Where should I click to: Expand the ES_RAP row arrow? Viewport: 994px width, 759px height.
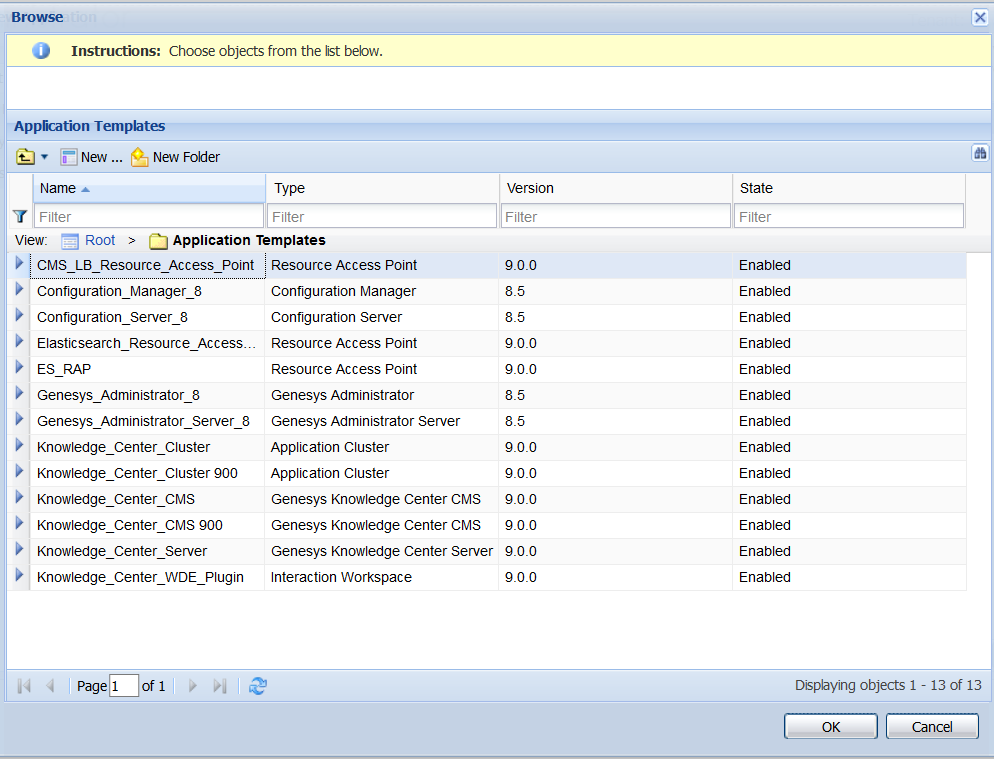pyautogui.click(x=19, y=367)
